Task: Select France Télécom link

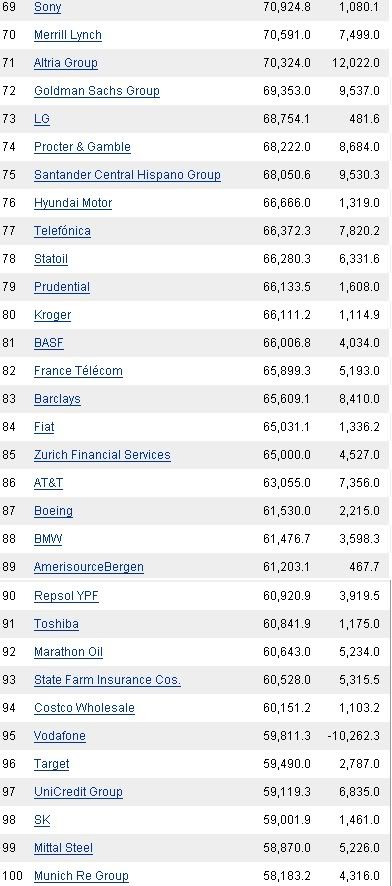Action: (78, 371)
